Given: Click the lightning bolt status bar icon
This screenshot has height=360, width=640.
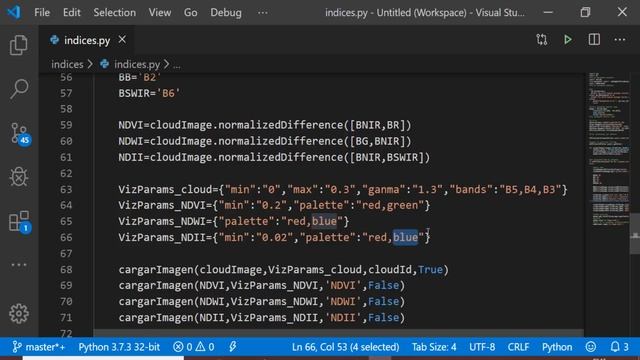Looking at the screenshot, I should (233, 347).
